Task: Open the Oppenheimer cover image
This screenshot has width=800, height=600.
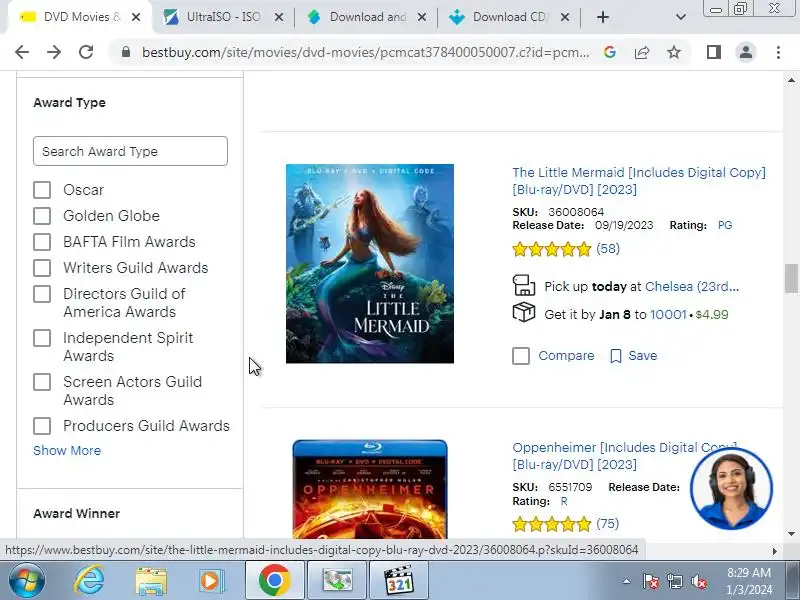Action: click(x=370, y=489)
